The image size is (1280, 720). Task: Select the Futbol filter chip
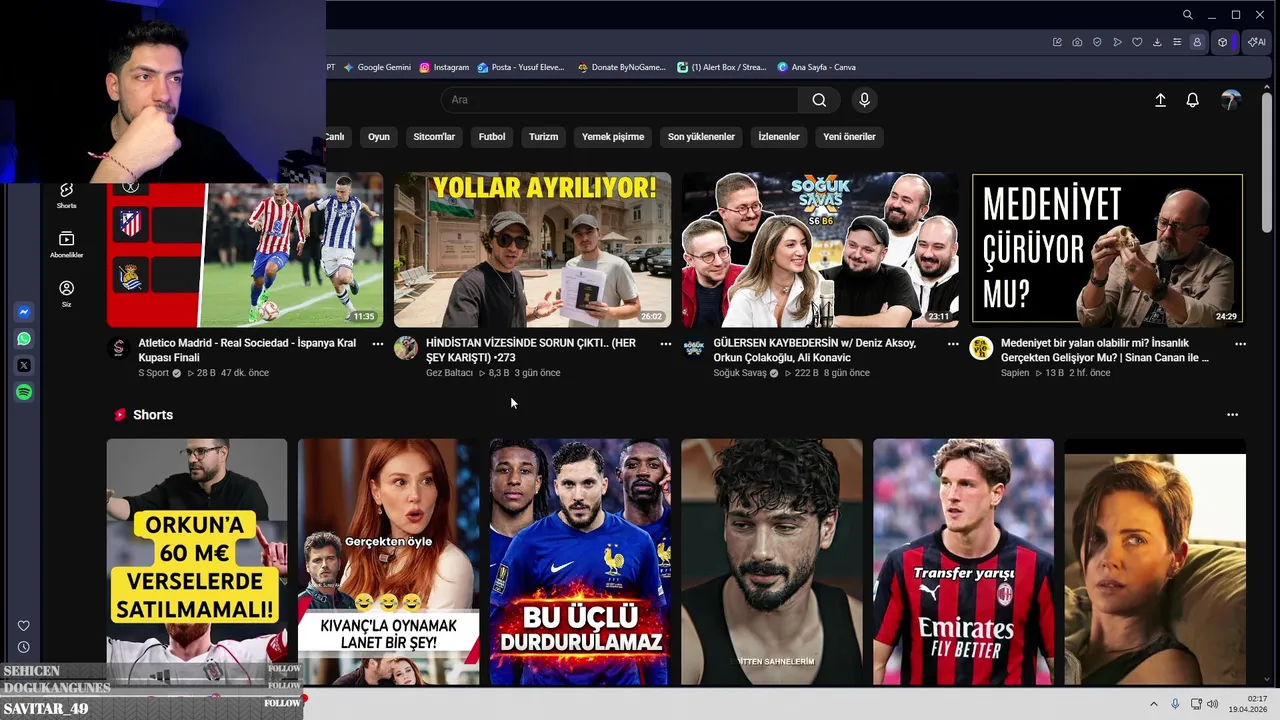click(x=492, y=137)
